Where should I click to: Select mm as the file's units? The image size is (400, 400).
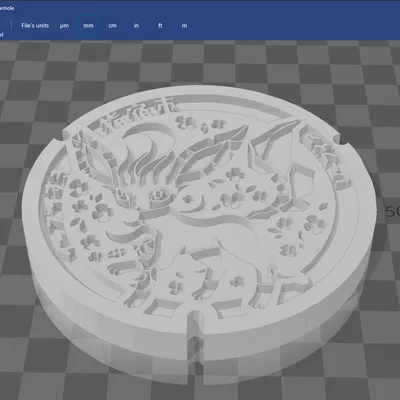coord(88,26)
